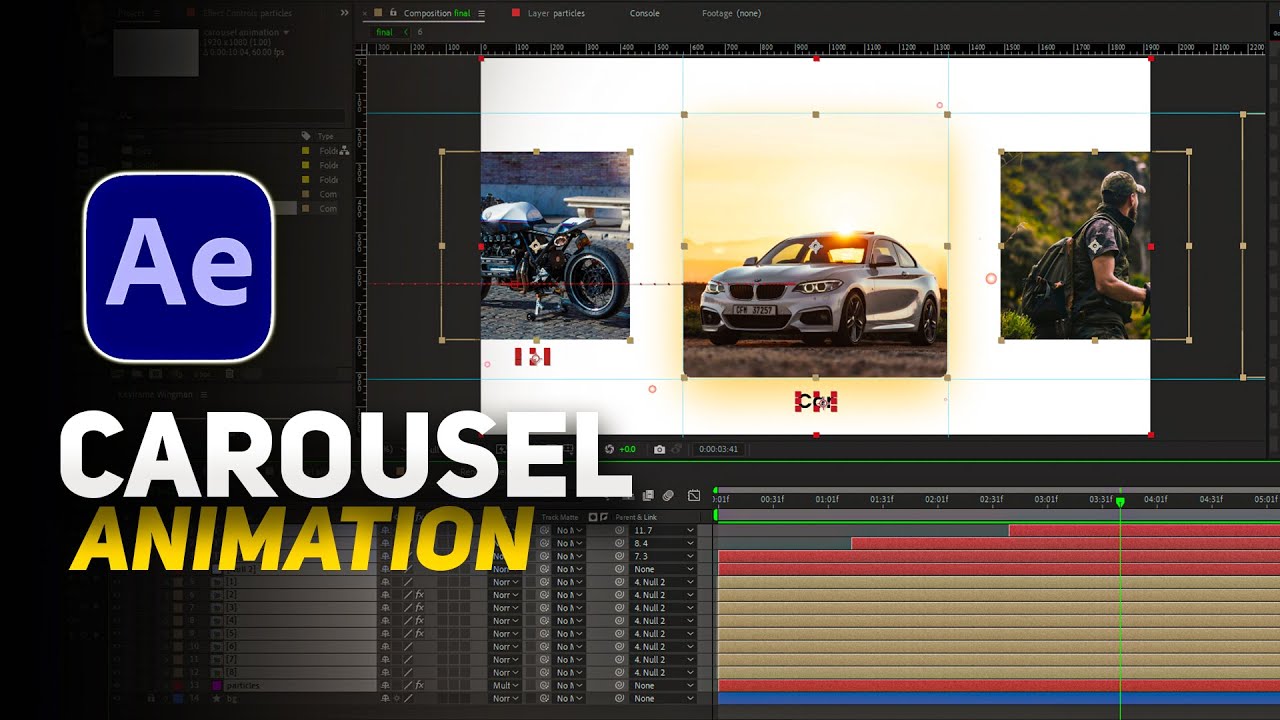Viewport: 1280px width, 720px height.
Task: Toggle the fx switch on the [5] layer
Action: (x=420, y=634)
